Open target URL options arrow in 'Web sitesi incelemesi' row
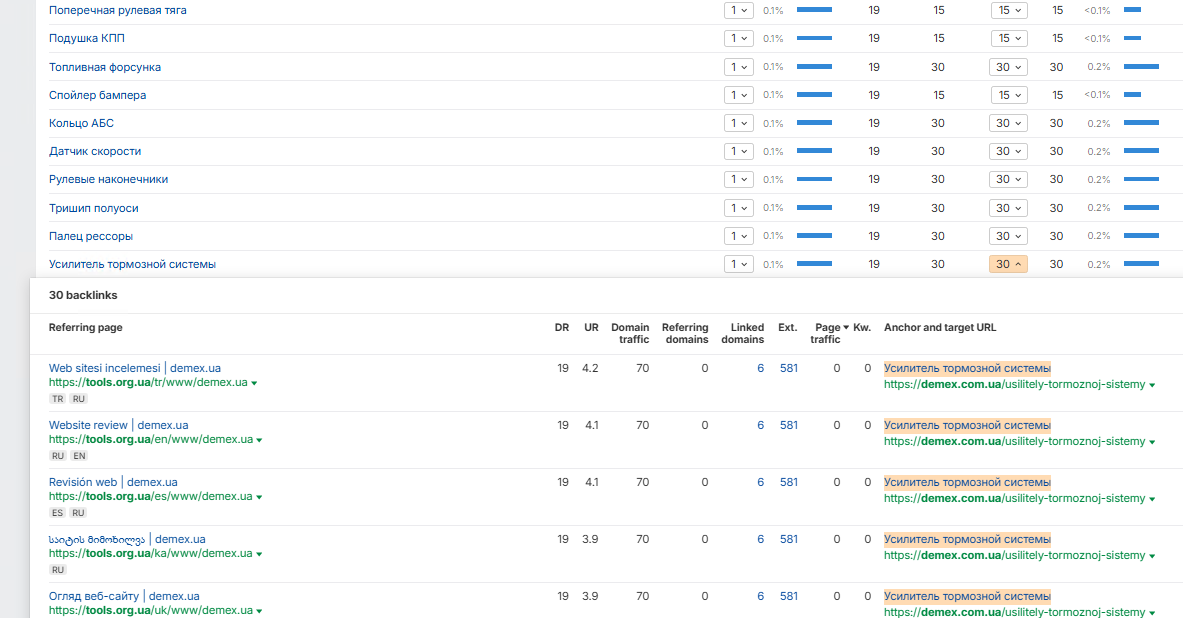This screenshot has width=1183, height=618. 1152,385
